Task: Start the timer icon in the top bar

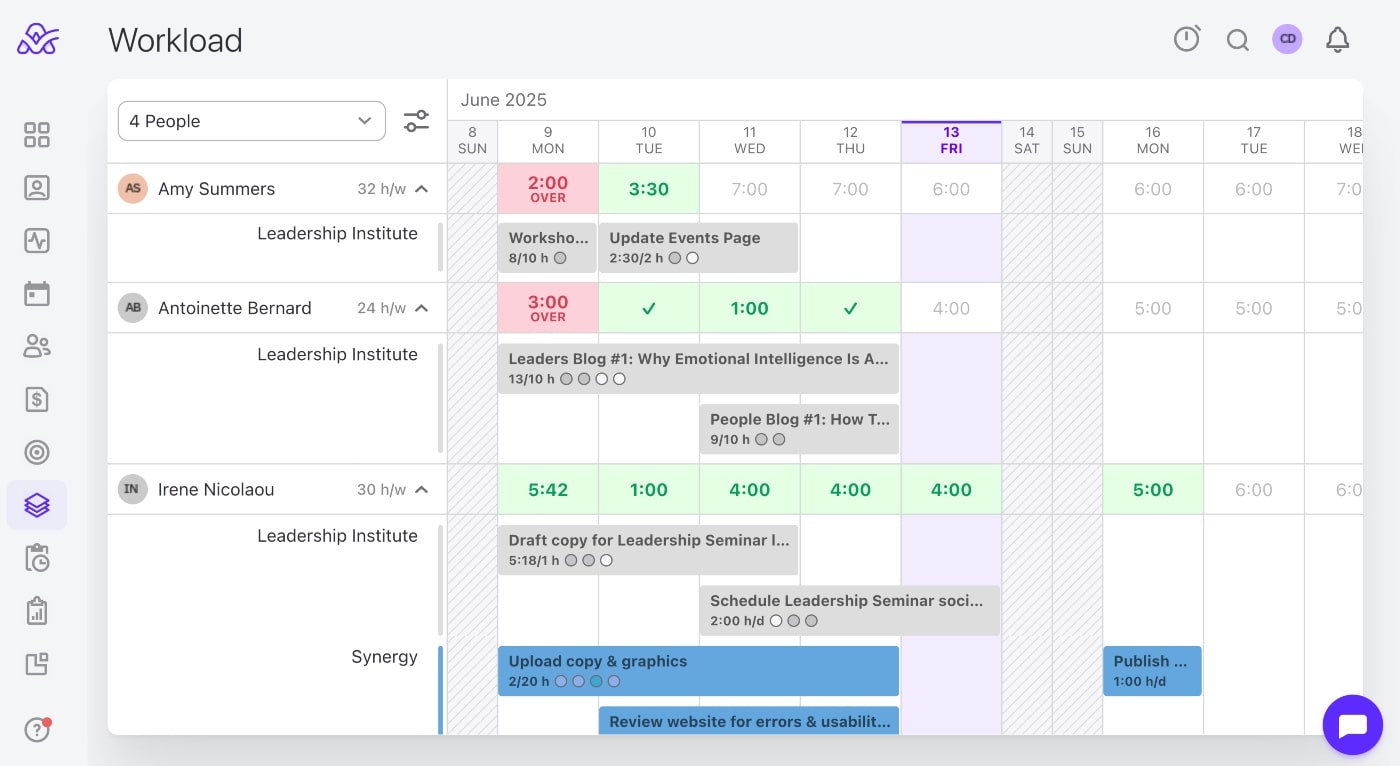Action: pos(1187,38)
